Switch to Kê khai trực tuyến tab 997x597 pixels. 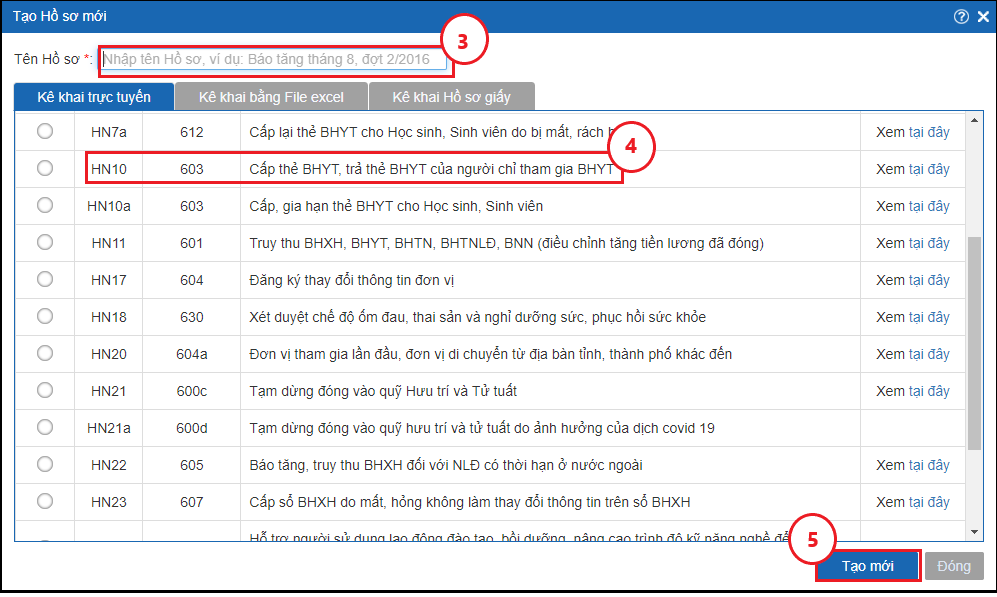(94, 97)
